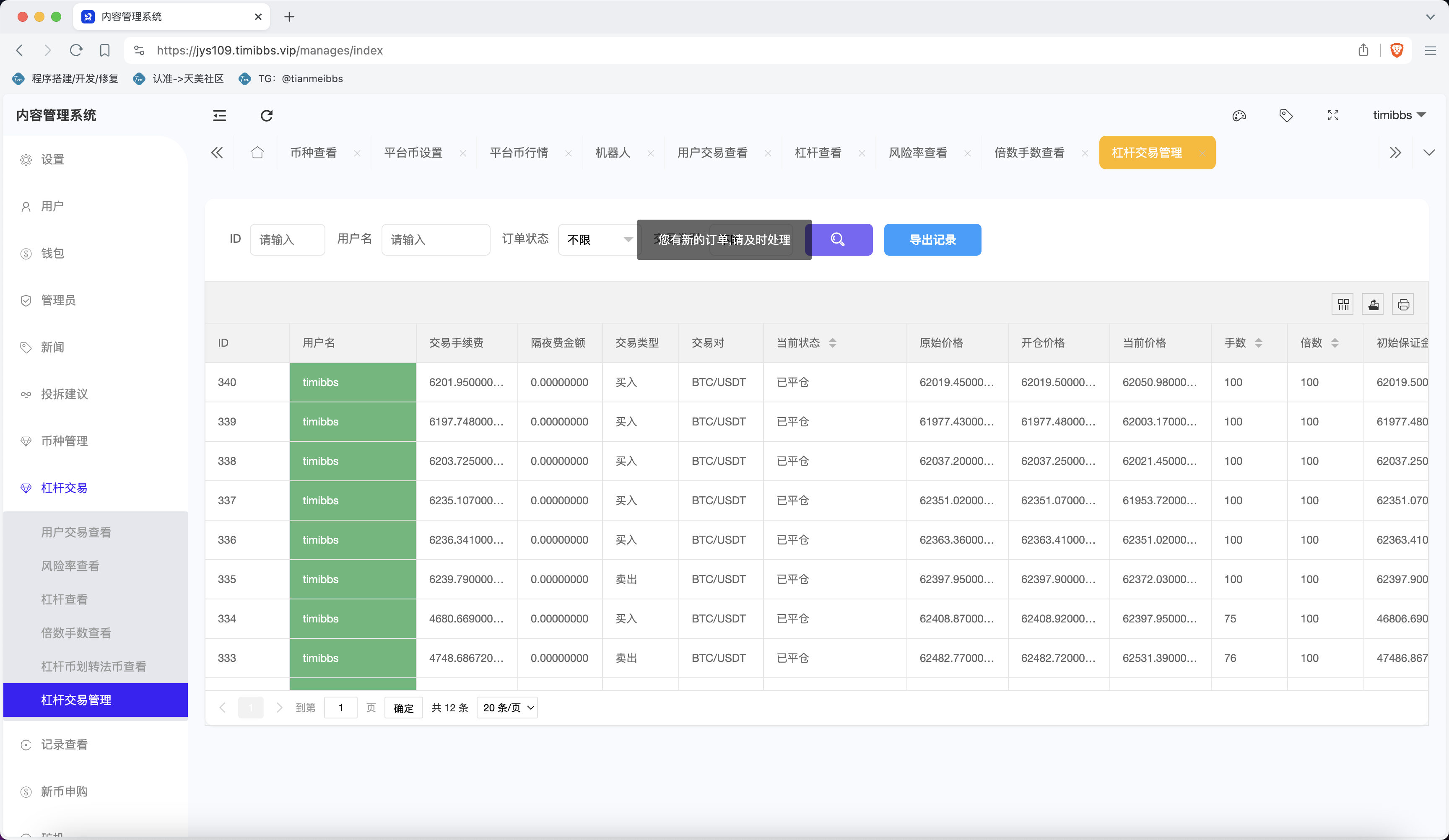Click the sidebar collapse menu icon
Image resolution: width=1449 pixels, height=840 pixels.
click(219, 116)
